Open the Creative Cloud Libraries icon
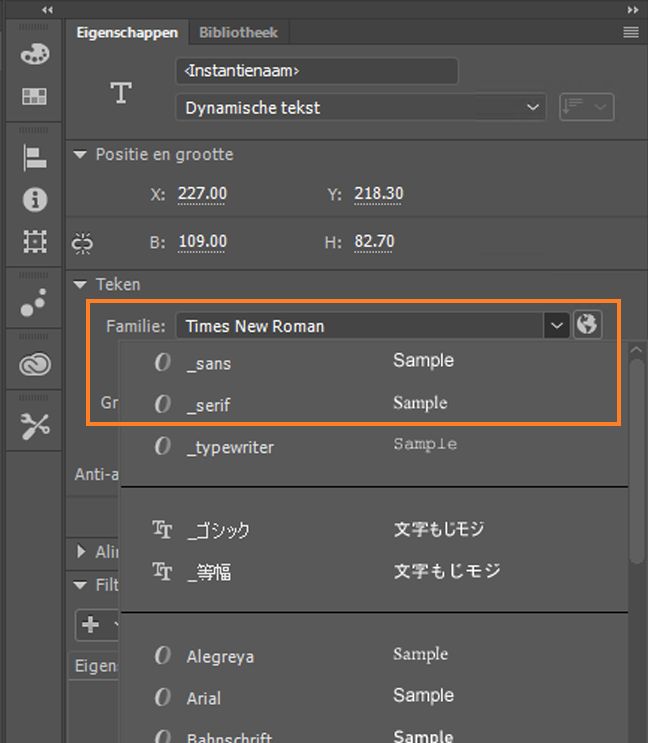This screenshot has height=743, width=648. [x=35, y=364]
